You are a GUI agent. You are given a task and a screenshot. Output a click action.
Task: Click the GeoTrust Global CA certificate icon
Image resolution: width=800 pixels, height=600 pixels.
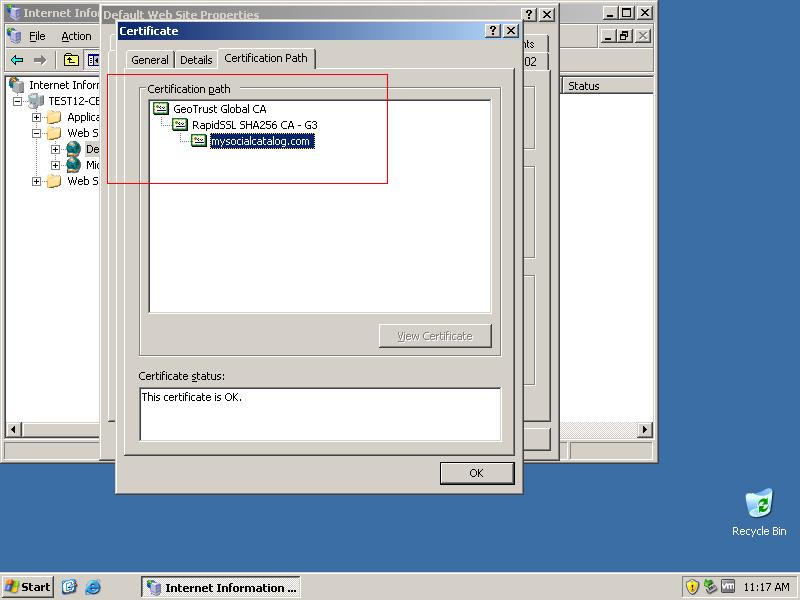160,109
